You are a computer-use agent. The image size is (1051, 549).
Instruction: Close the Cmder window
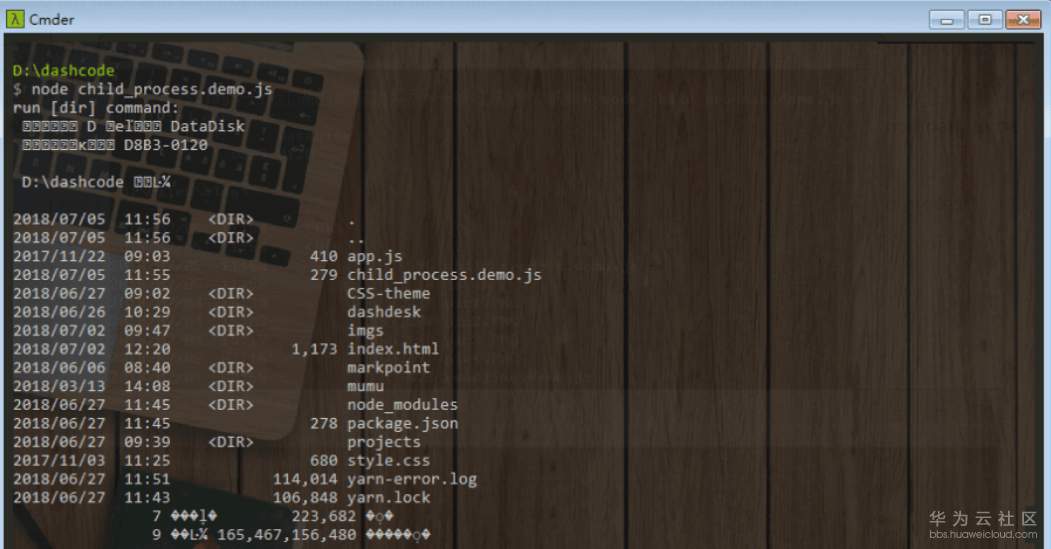coord(1023,20)
